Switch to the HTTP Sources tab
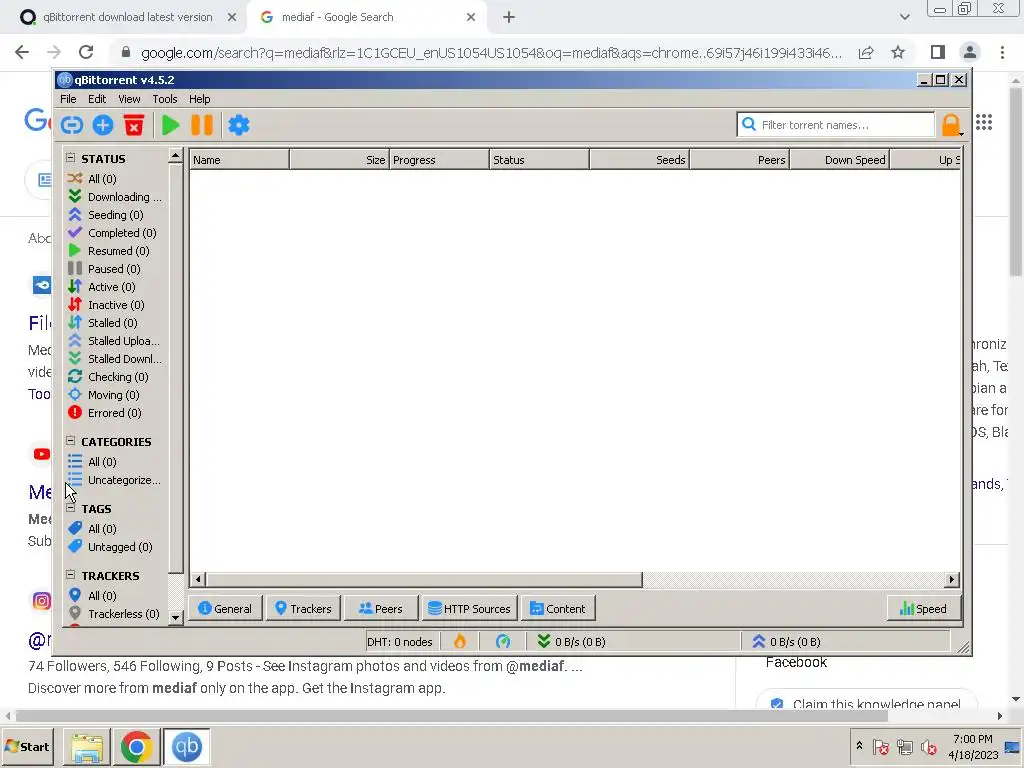Screen dimensions: 1024x768 [x=470, y=609]
